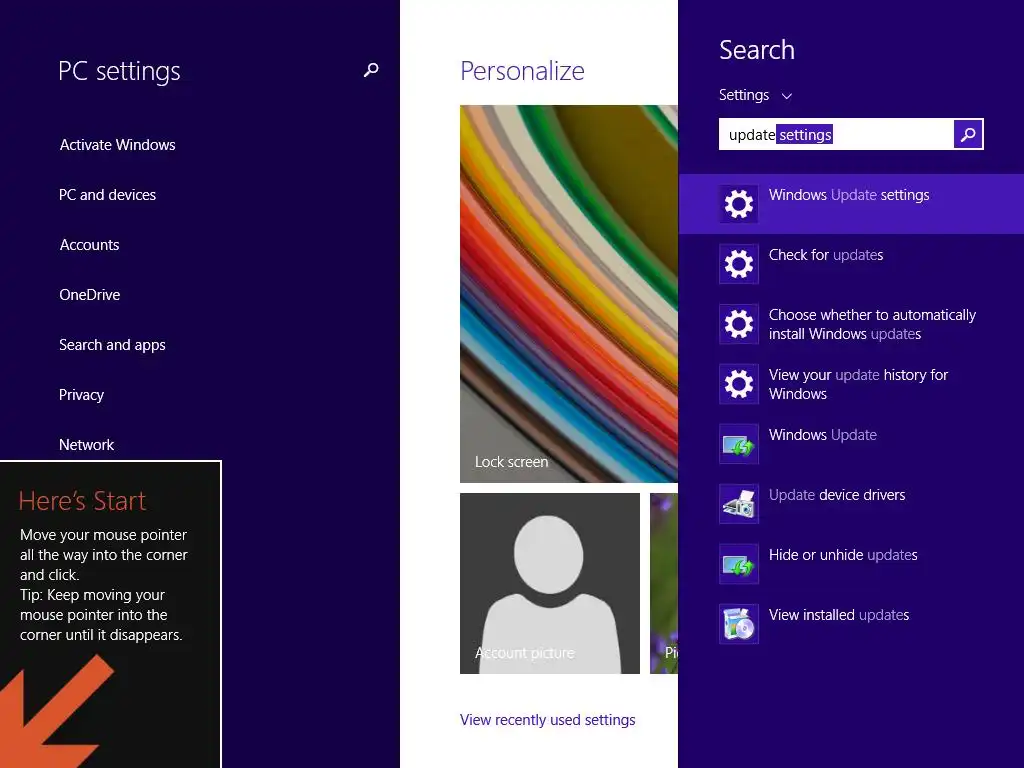Click the Windows Update control panel icon
Screen dimensions: 1024x768
coord(739,444)
